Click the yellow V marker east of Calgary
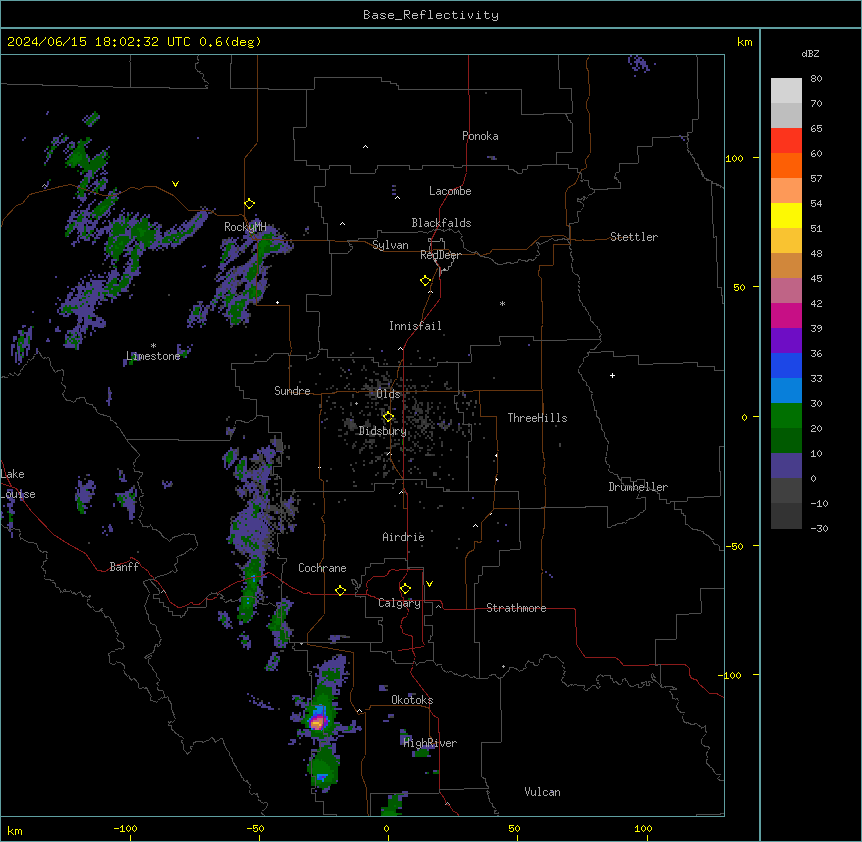The image size is (862, 842). point(429,584)
